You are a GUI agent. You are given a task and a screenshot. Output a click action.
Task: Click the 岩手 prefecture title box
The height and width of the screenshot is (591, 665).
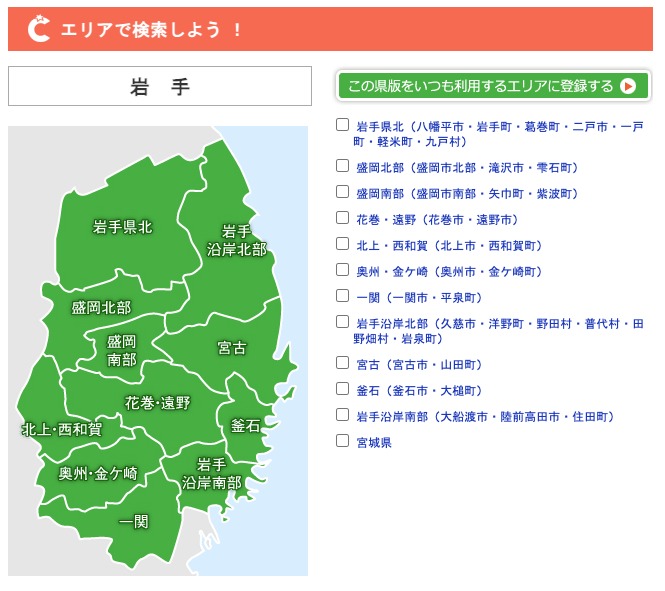(x=160, y=86)
